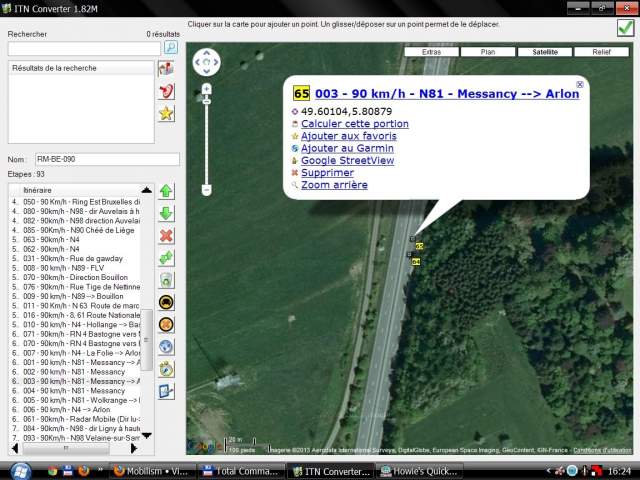Image resolution: width=640 pixels, height=480 pixels.
Task: Move selected step up with green arrow
Action: pyautogui.click(x=167, y=190)
